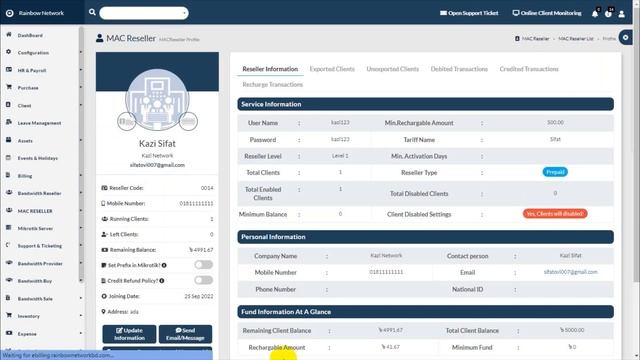640x360 pixels.
Task: Expand the Purchase menu arrow
Action: [80, 87]
